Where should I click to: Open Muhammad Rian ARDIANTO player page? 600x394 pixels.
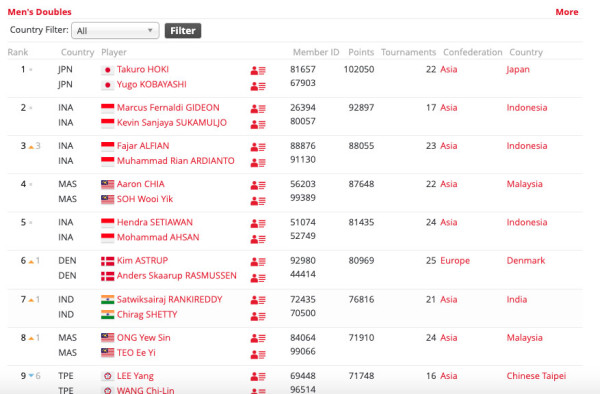(176, 161)
